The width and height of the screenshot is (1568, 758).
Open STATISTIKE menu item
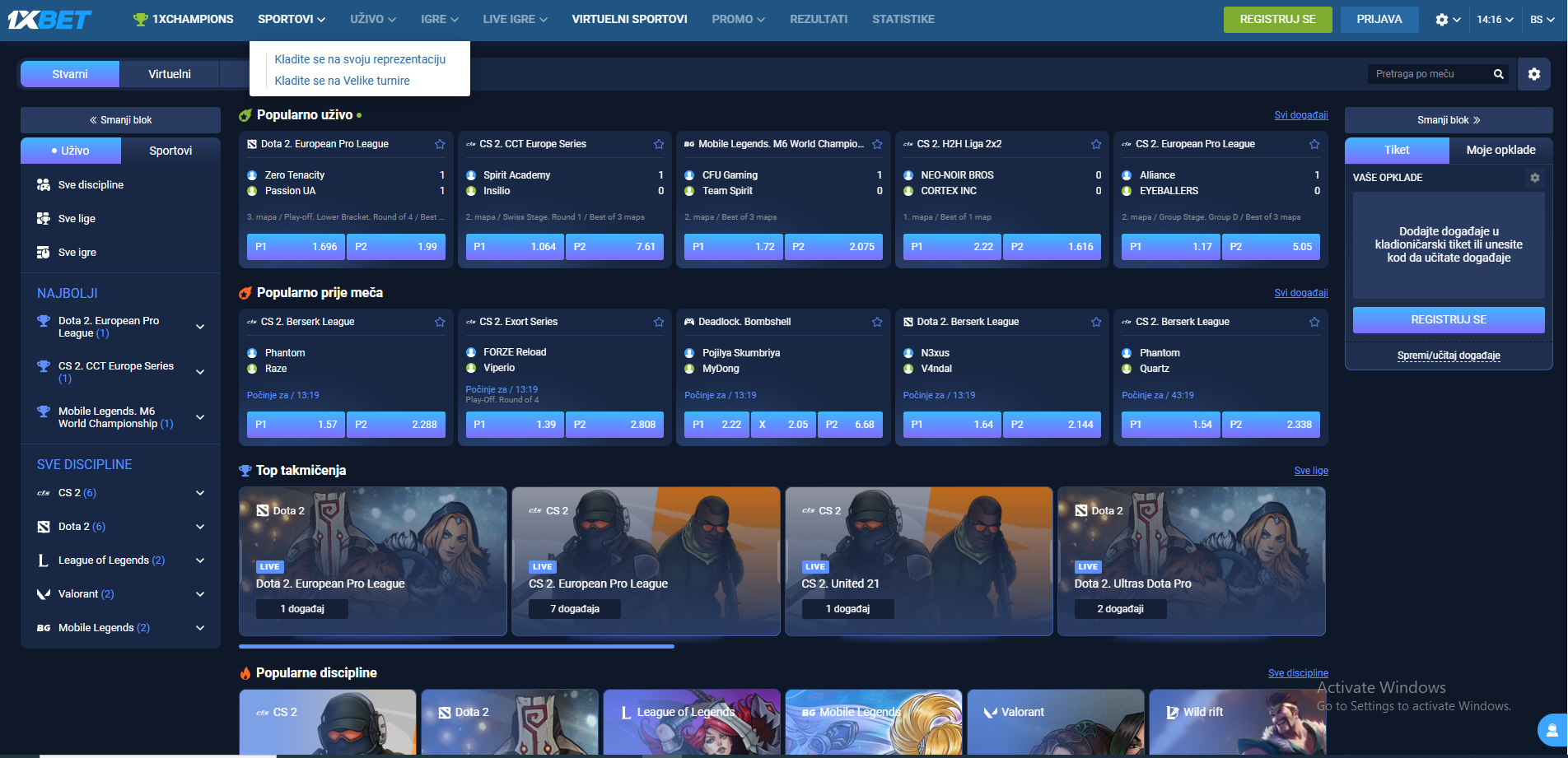(903, 19)
